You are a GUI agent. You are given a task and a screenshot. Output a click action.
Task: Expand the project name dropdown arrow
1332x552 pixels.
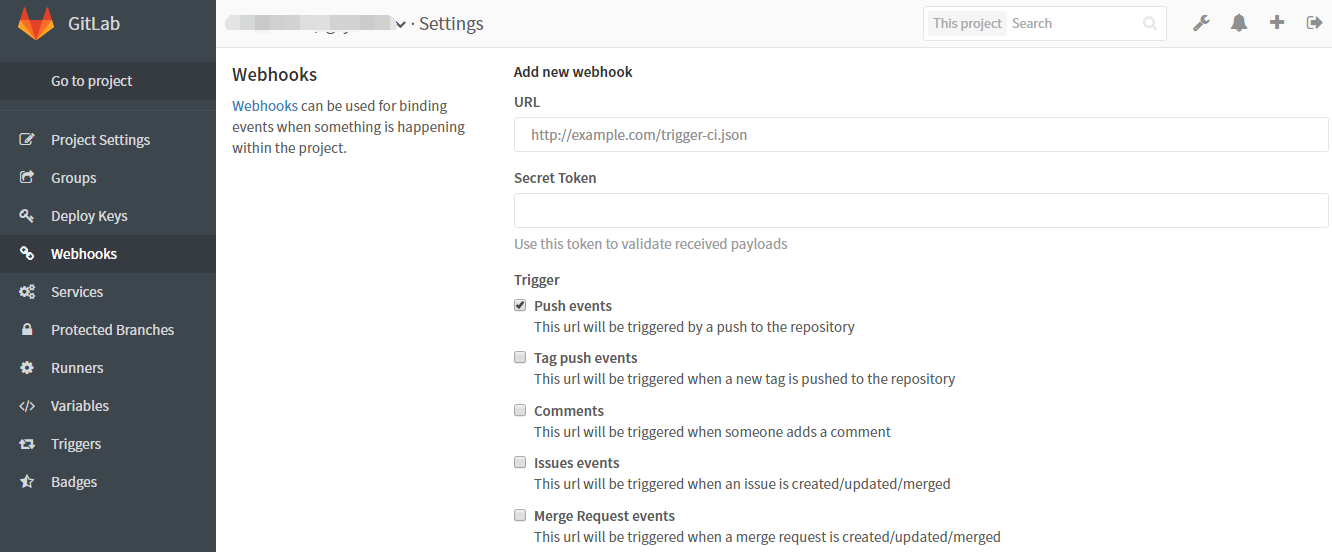click(x=401, y=24)
